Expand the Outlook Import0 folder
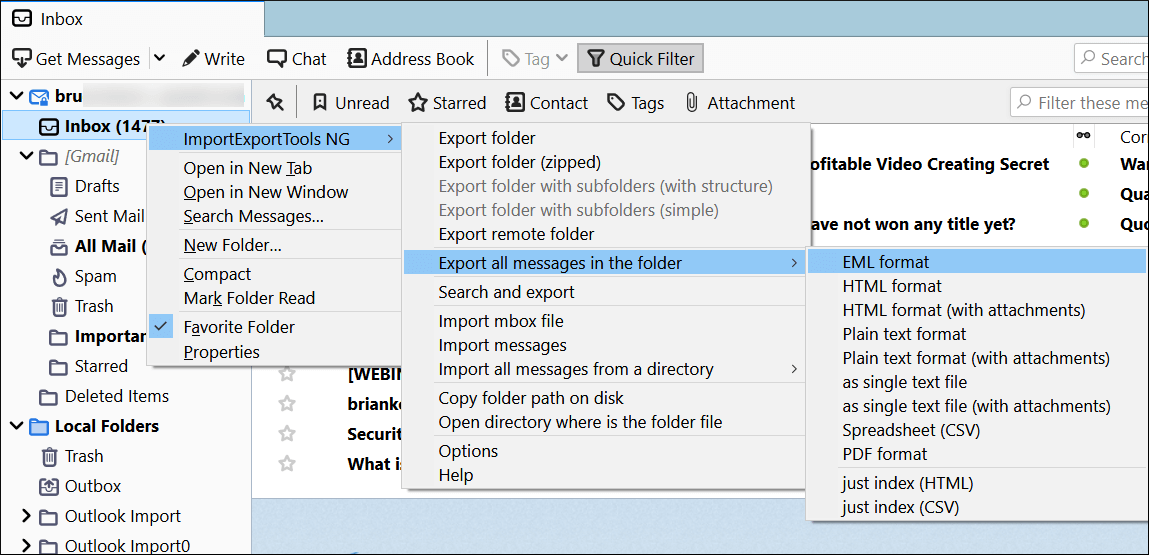 27,546
